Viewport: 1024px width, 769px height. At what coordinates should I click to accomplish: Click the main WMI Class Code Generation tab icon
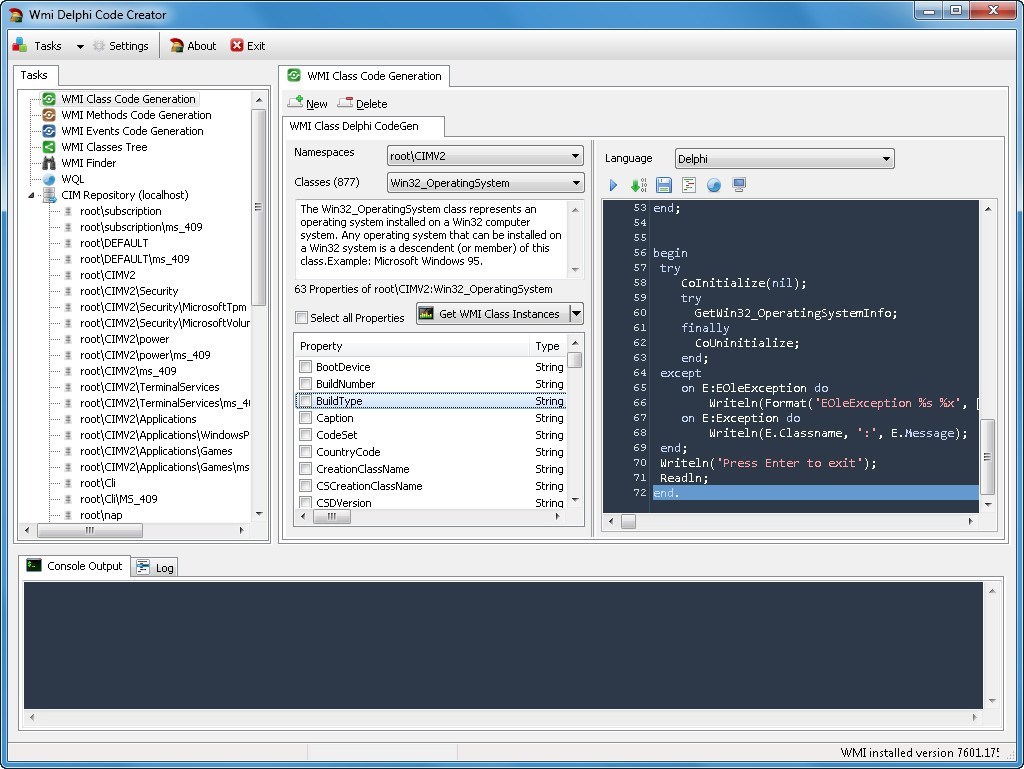pos(295,76)
